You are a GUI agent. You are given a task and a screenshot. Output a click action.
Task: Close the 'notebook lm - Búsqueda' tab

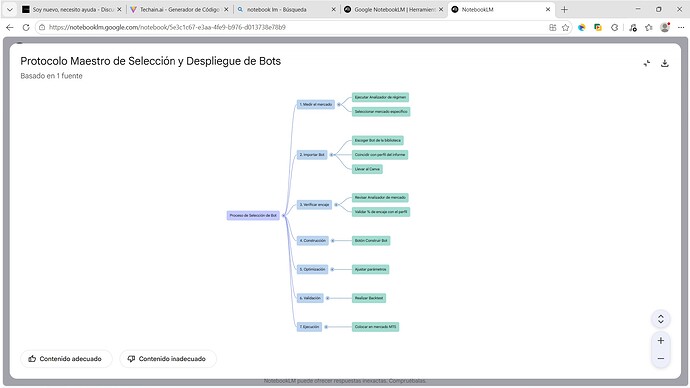(334, 9)
